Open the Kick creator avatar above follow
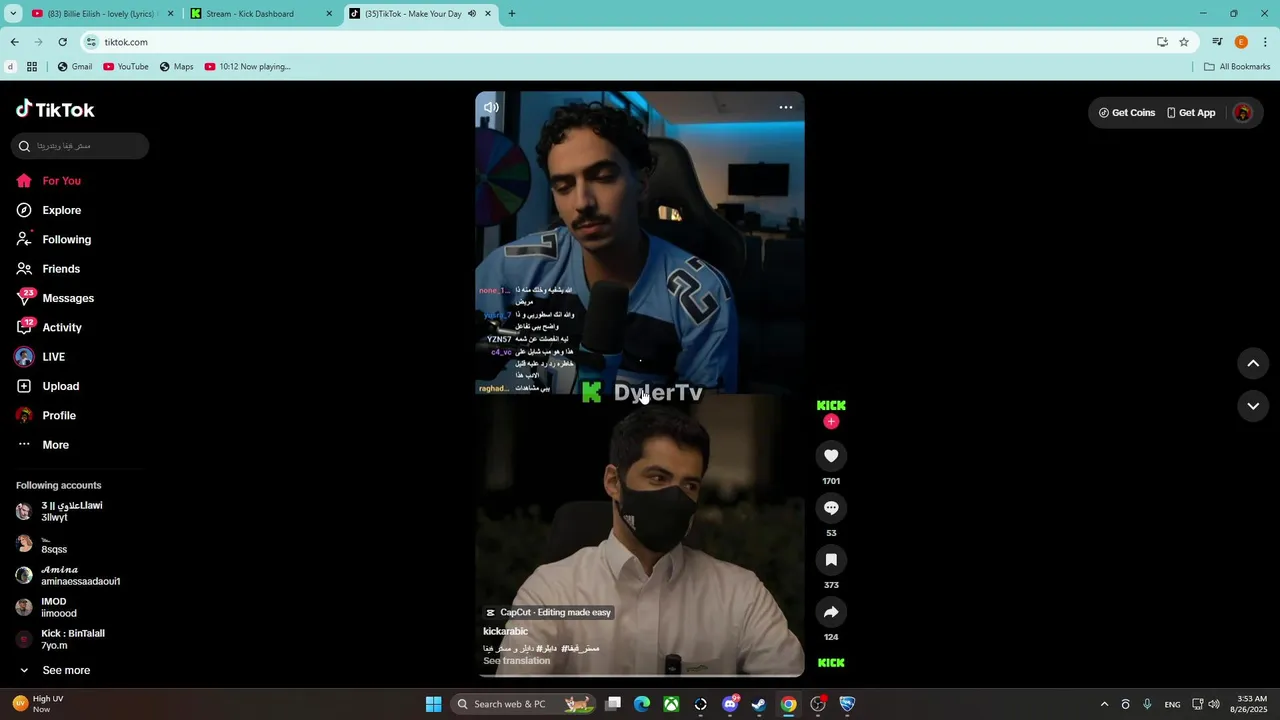Image resolution: width=1280 pixels, height=720 pixels. pos(831,405)
